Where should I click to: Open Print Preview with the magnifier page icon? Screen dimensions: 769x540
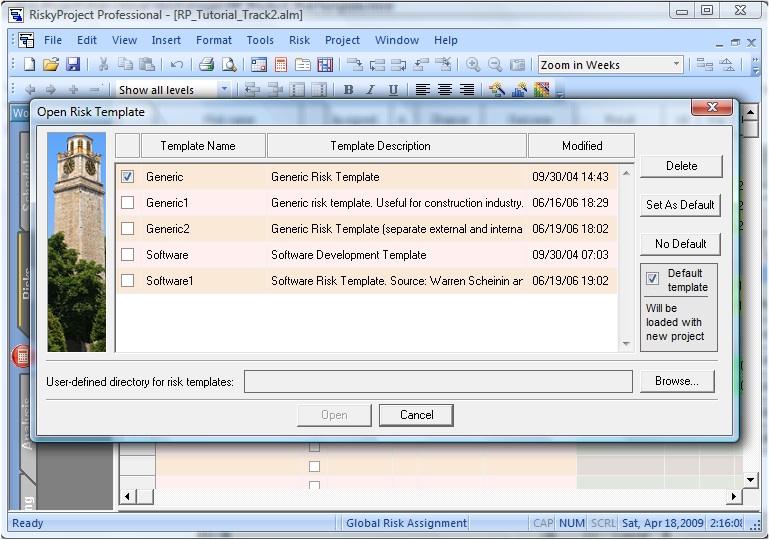(229, 64)
